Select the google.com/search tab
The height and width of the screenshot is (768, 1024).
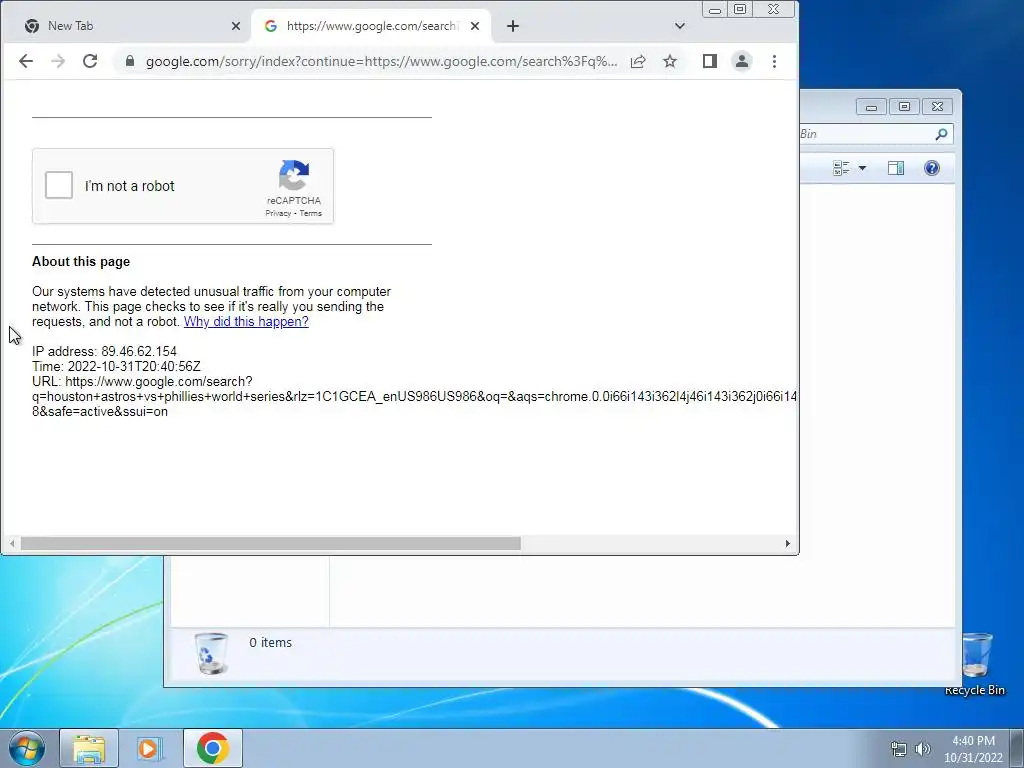click(370, 26)
